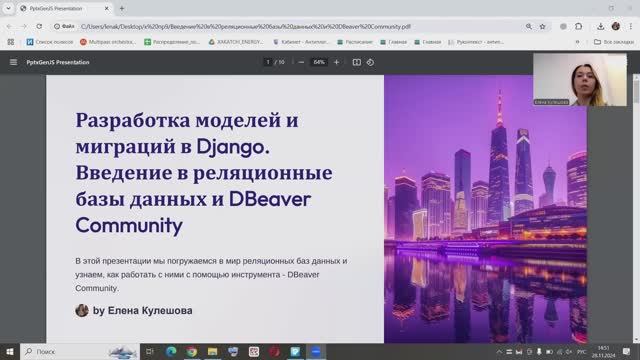
Task: Click the zoom in plus button in the PDF toolbar
Action: (336, 62)
